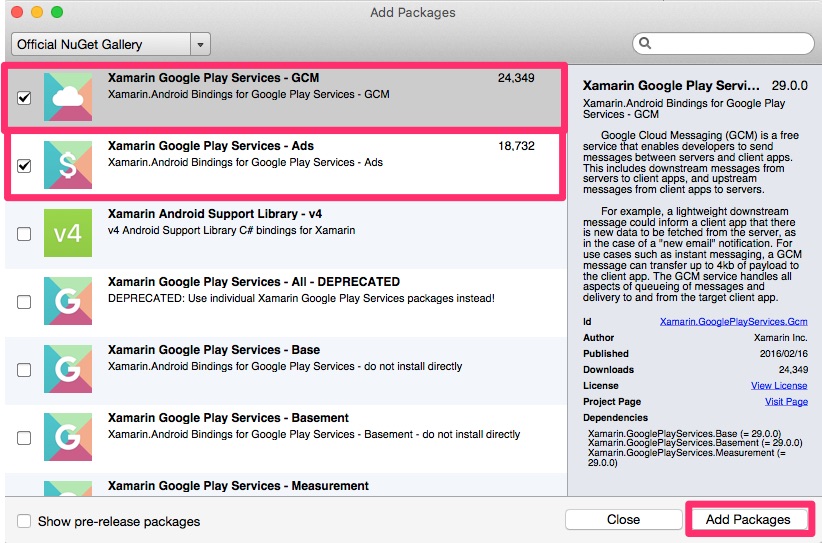This screenshot has height=543, width=822.
Task: Click the yellow minimize window button
Action: point(37,12)
